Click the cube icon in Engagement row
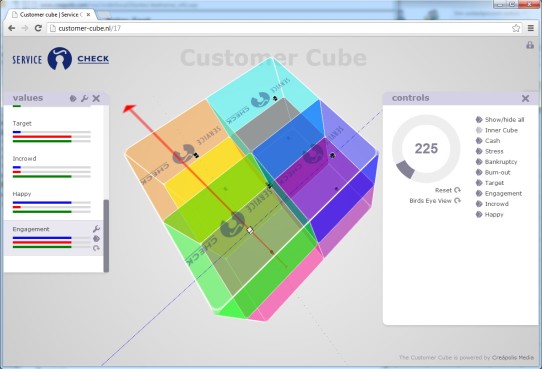Screen dimensions: 542x369 (x=96, y=238)
